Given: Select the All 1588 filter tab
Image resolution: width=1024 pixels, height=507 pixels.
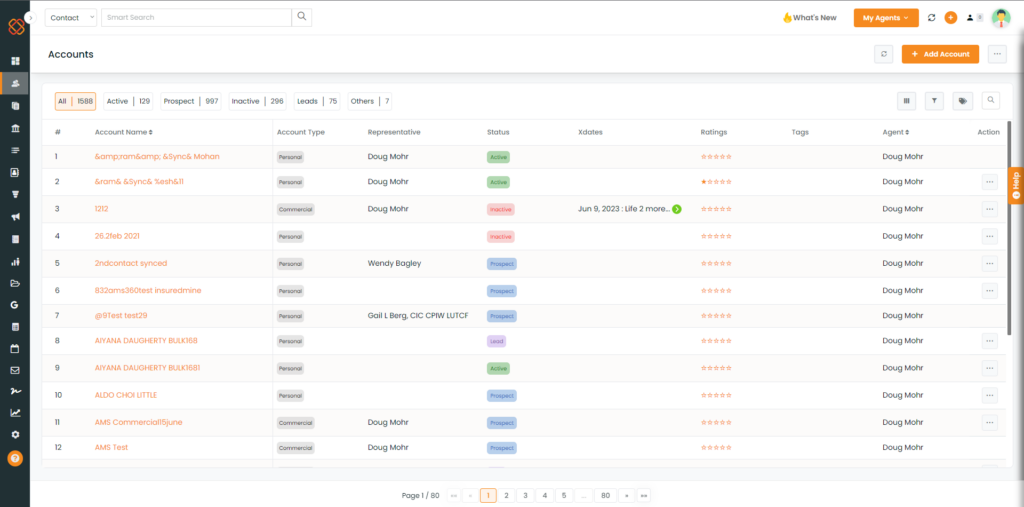Looking at the screenshot, I should [x=75, y=101].
